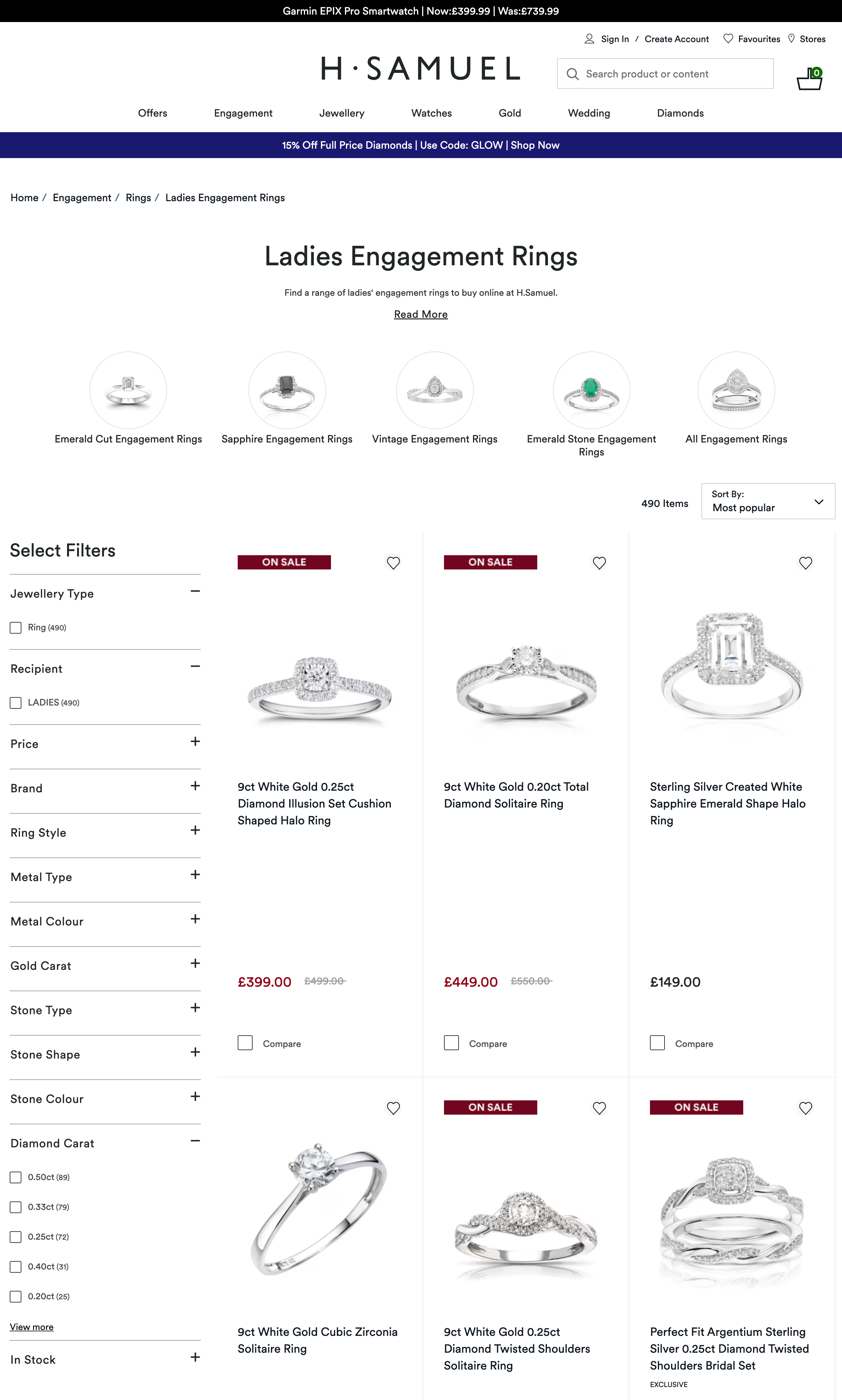Open the shopping basket icon
842x1400 pixels.
click(809, 79)
